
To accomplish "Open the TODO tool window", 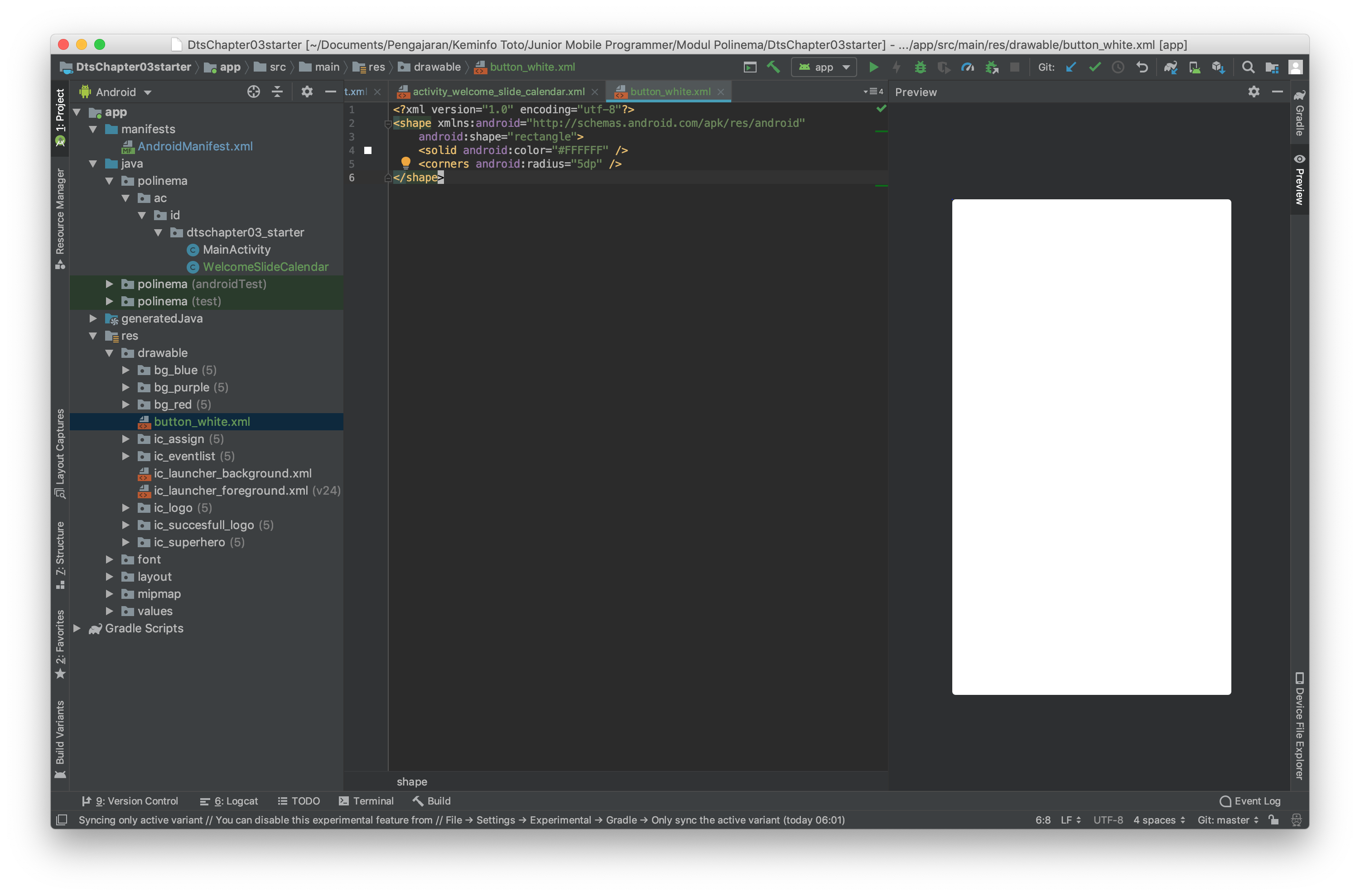I will (298, 801).
